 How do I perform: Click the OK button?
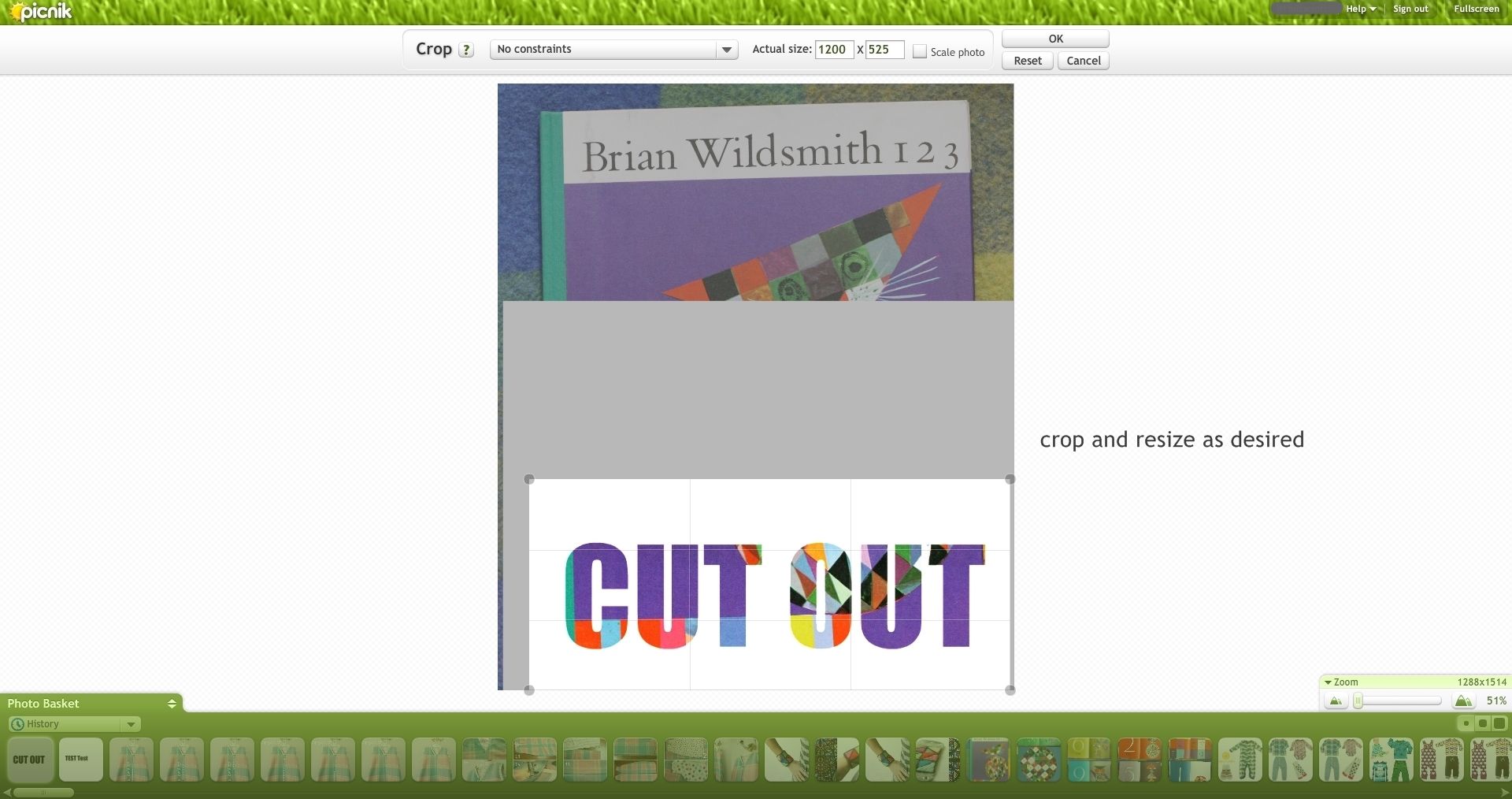1055,39
